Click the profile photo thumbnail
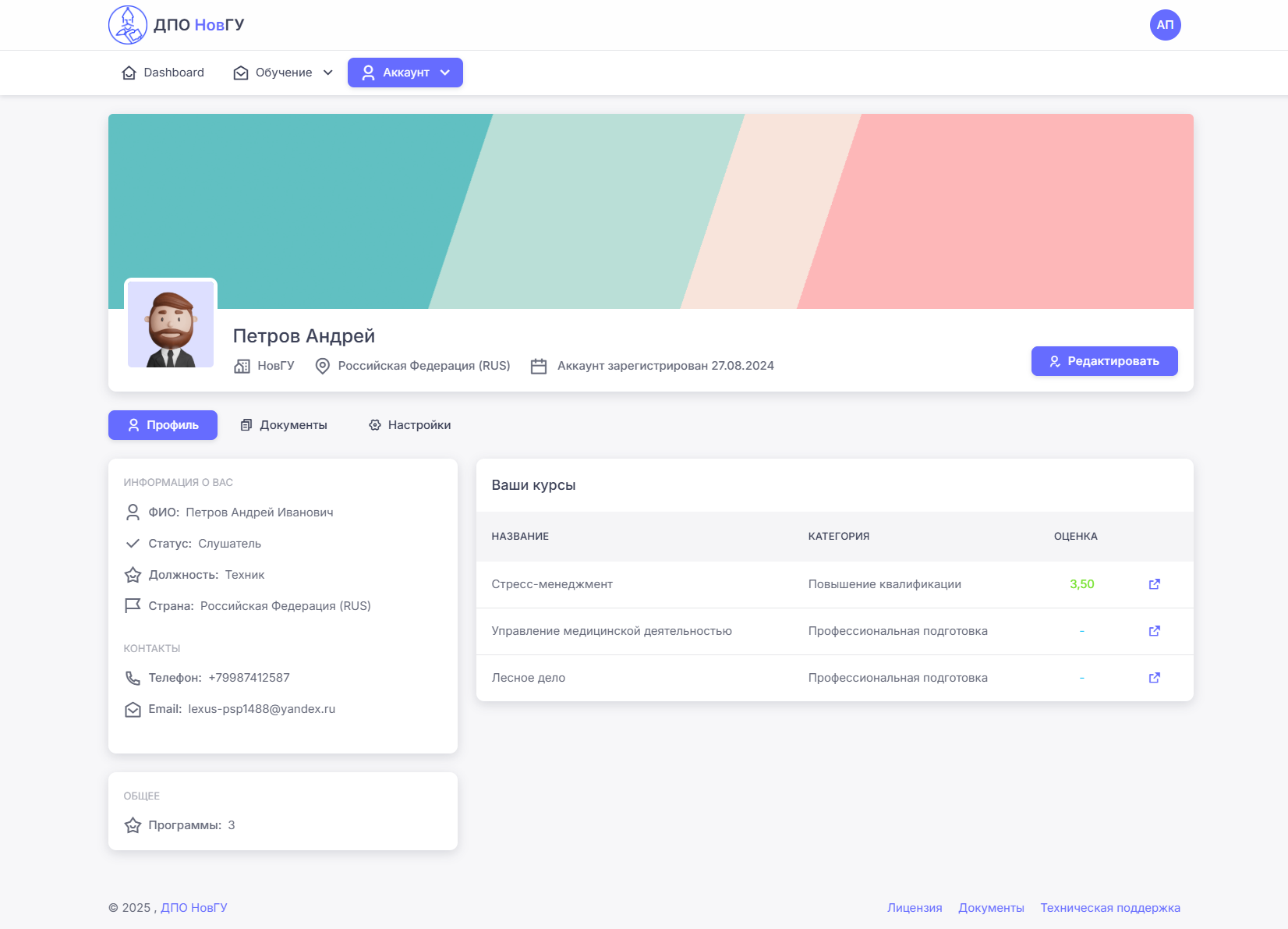Screen dimensions: 1288x929 pos(171,324)
